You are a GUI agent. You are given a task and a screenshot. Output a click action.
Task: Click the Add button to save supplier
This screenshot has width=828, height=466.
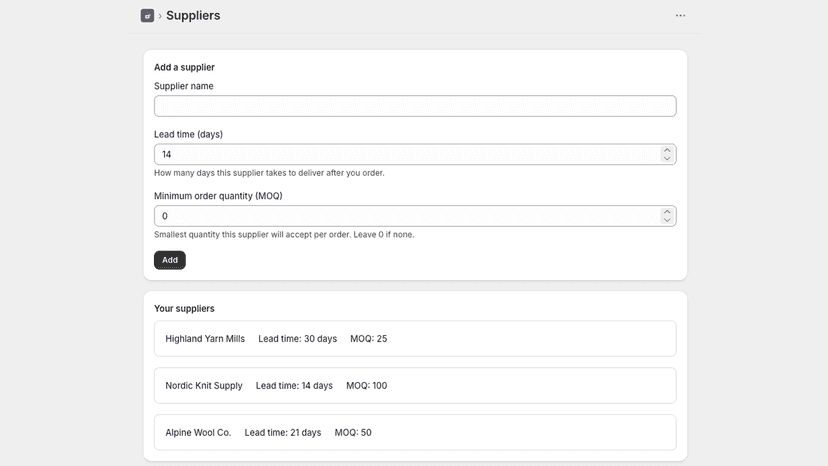(x=170, y=260)
